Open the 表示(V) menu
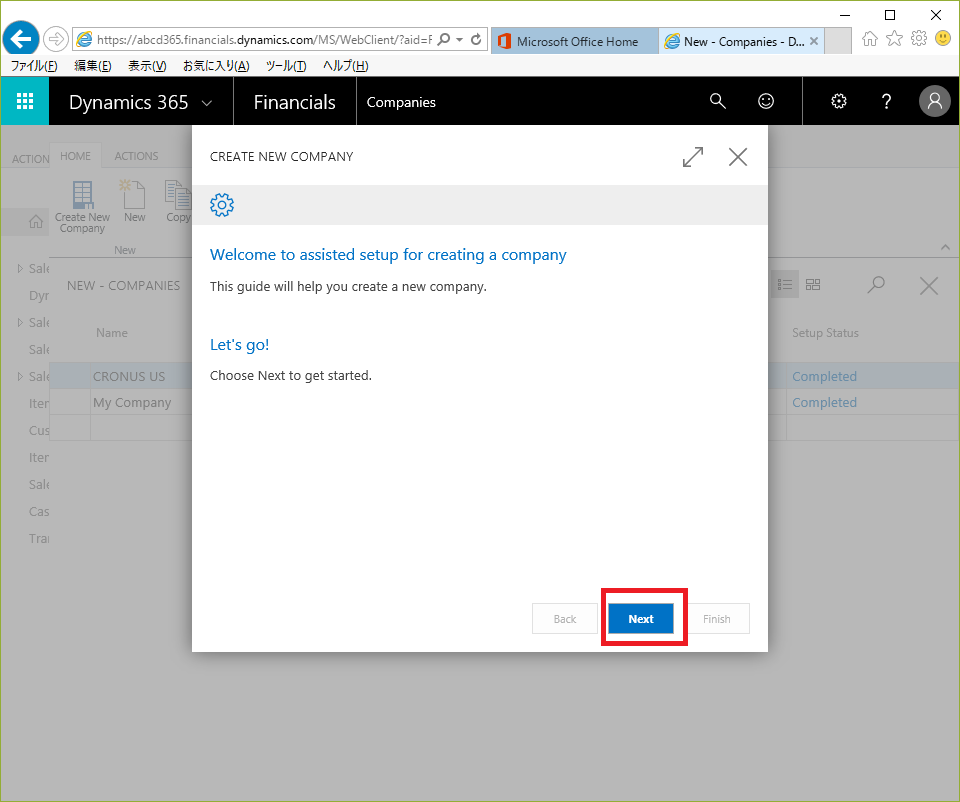This screenshot has width=960, height=802. coord(147,66)
